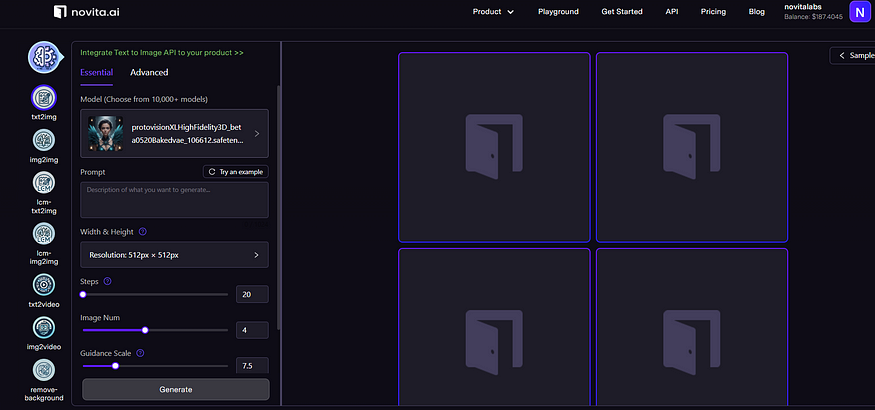Select the txt2video tool icon
This screenshot has height=410, width=875.
(44, 285)
